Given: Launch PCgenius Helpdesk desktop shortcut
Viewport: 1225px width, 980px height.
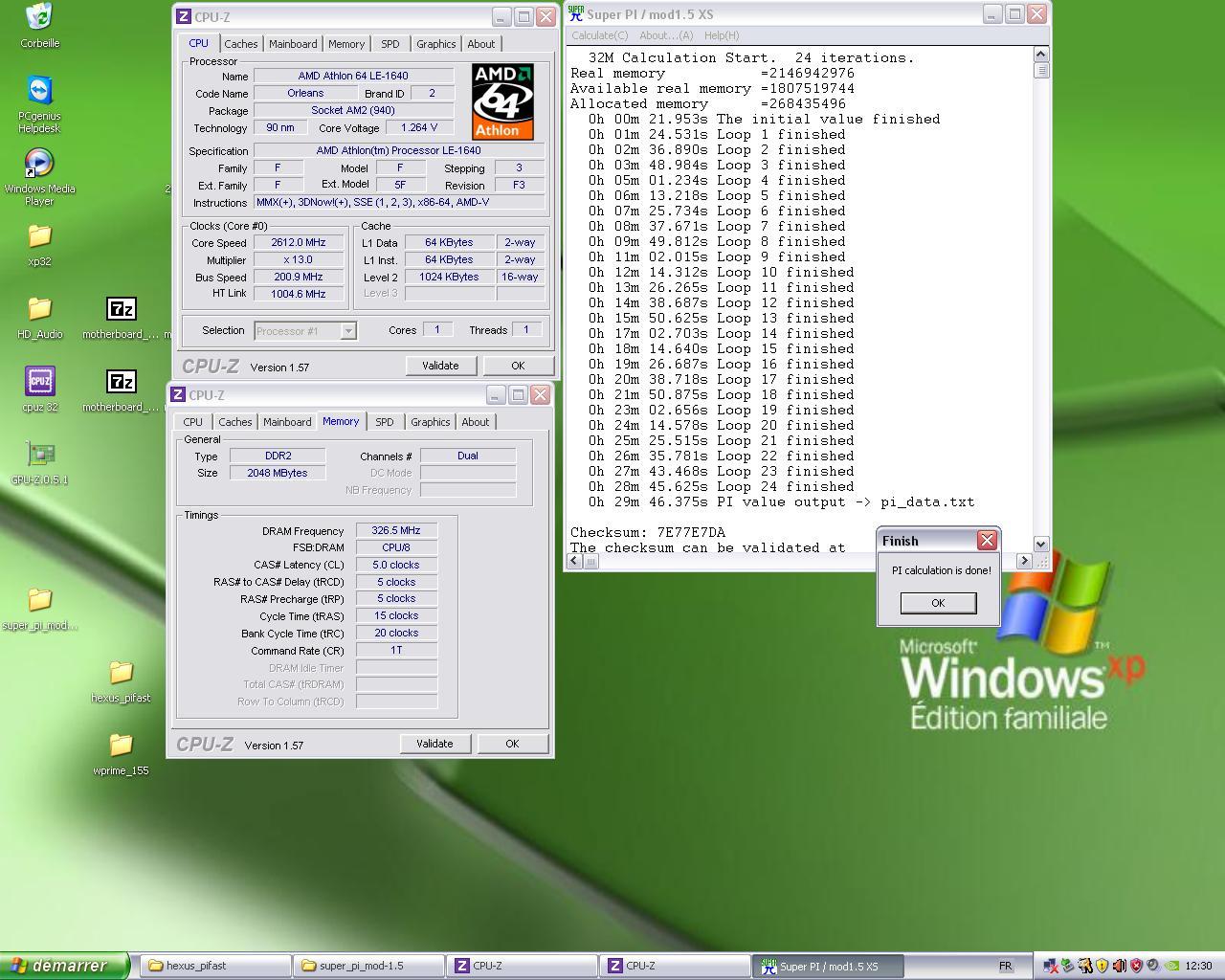Looking at the screenshot, I should tap(39, 91).
